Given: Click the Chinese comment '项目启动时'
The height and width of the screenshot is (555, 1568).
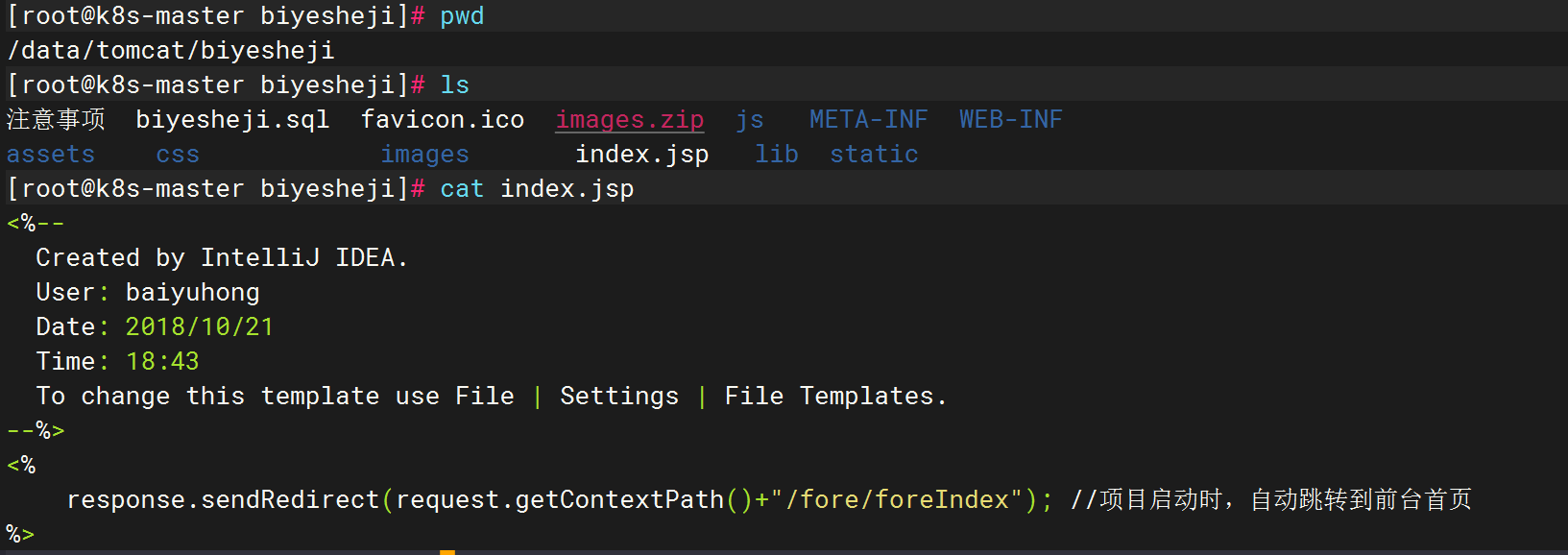Looking at the screenshot, I should 1162,499.
